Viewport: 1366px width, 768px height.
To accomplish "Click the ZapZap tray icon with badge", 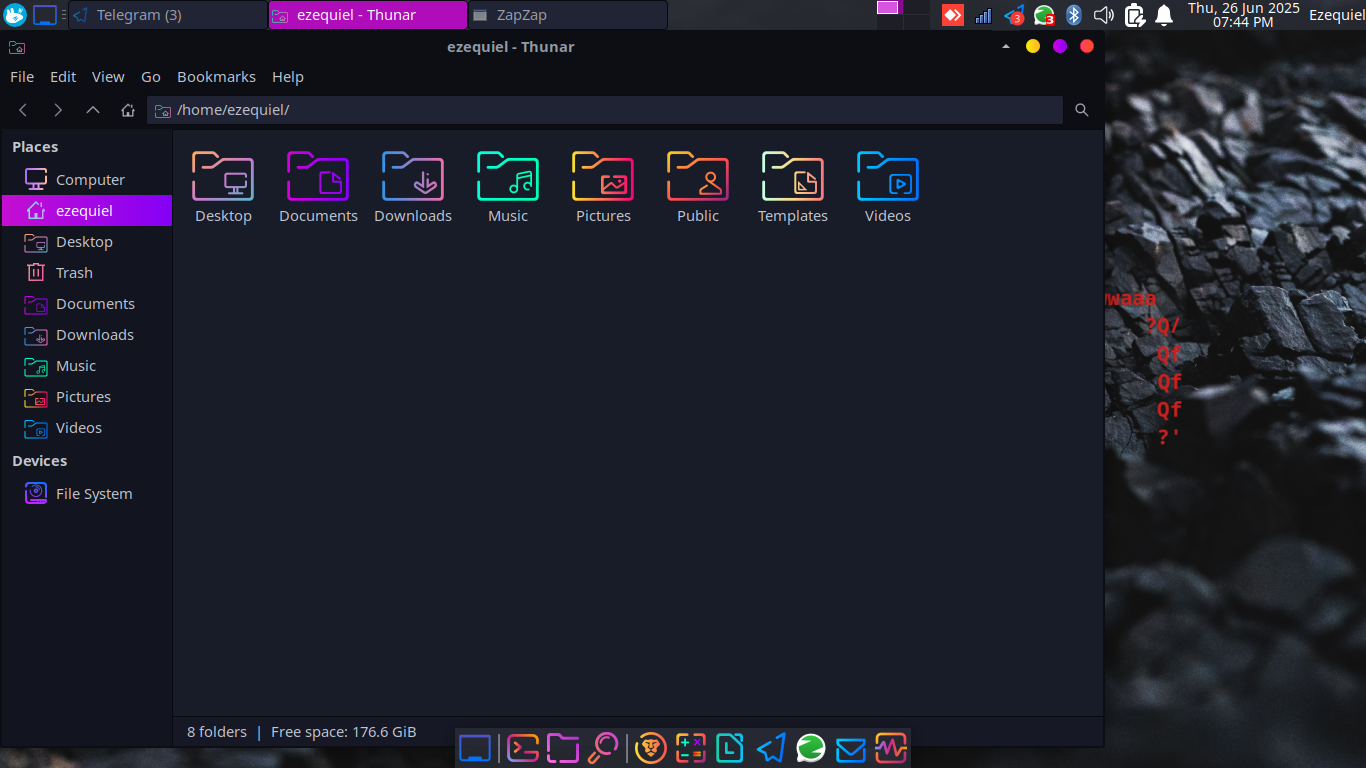I will 1044,15.
